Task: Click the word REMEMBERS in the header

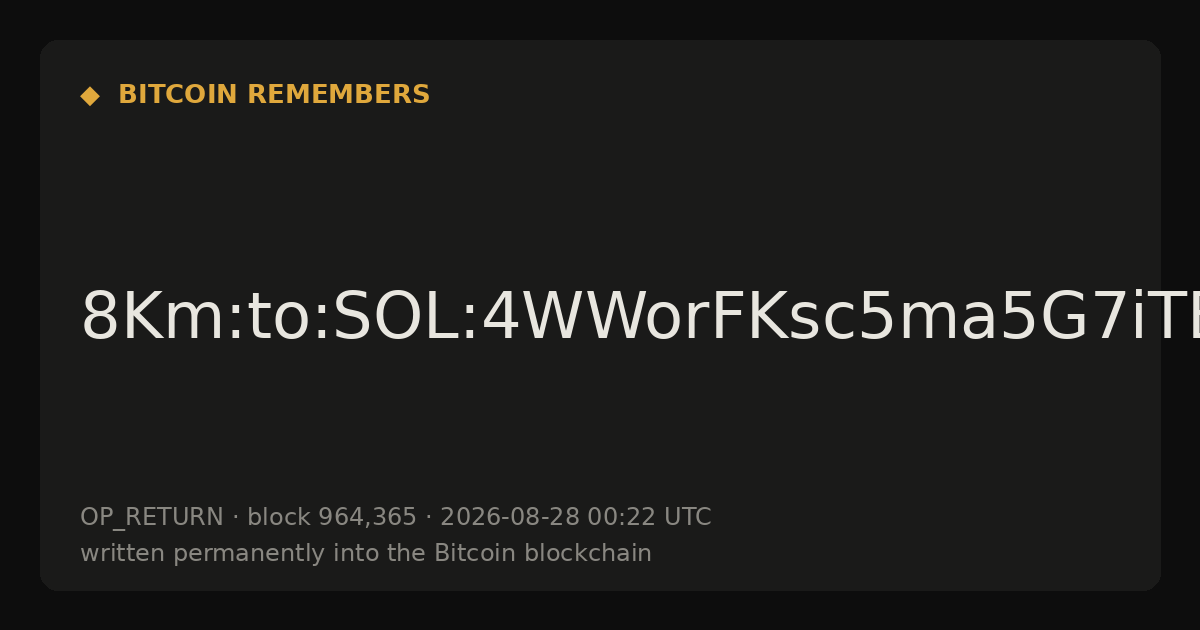Action: [338, 95]
